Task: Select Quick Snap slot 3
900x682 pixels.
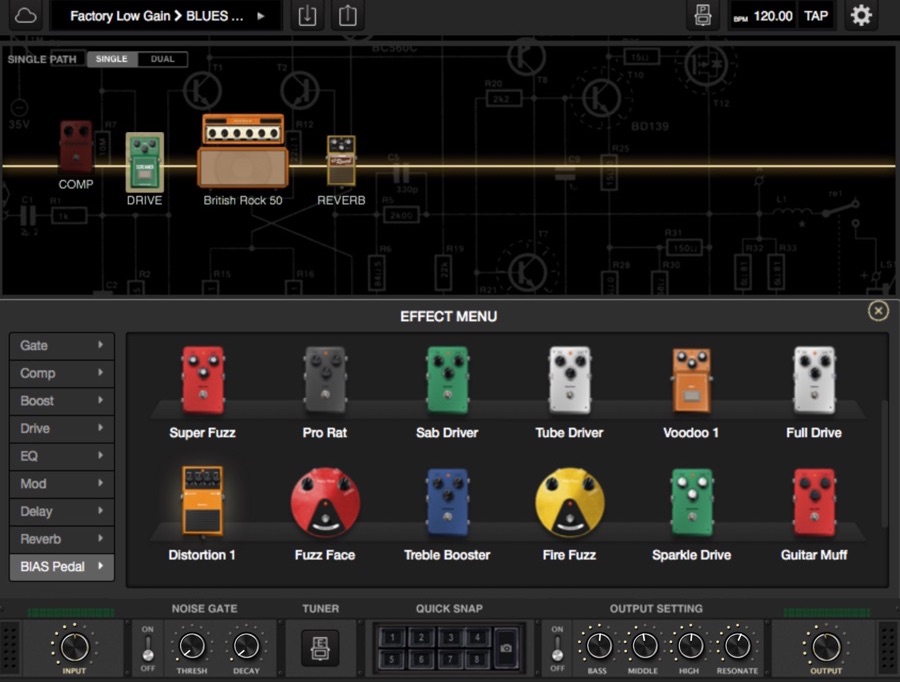Action: coord(450,637)
